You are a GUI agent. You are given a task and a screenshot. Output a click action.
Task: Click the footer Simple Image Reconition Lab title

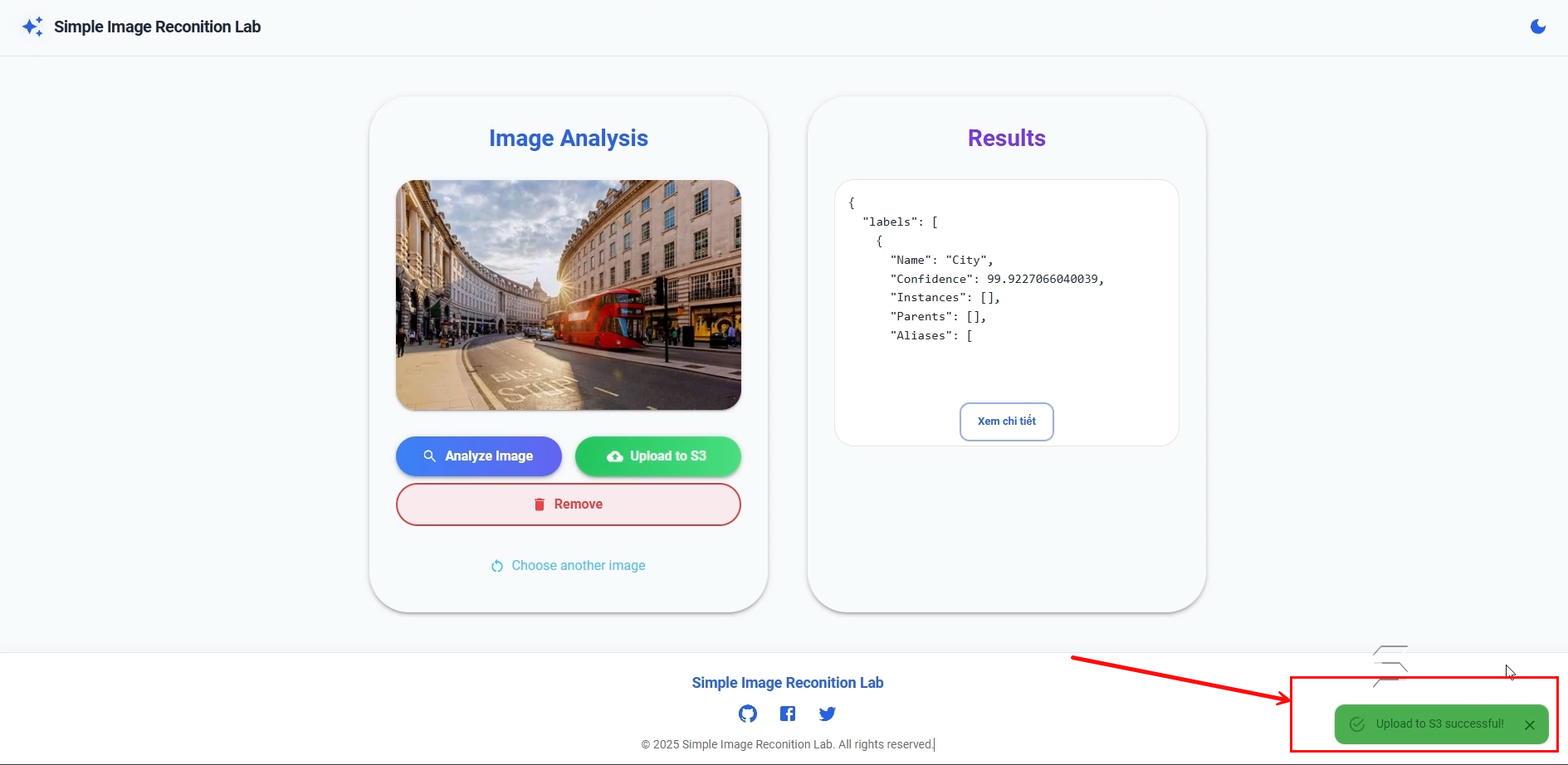(788, 683)
